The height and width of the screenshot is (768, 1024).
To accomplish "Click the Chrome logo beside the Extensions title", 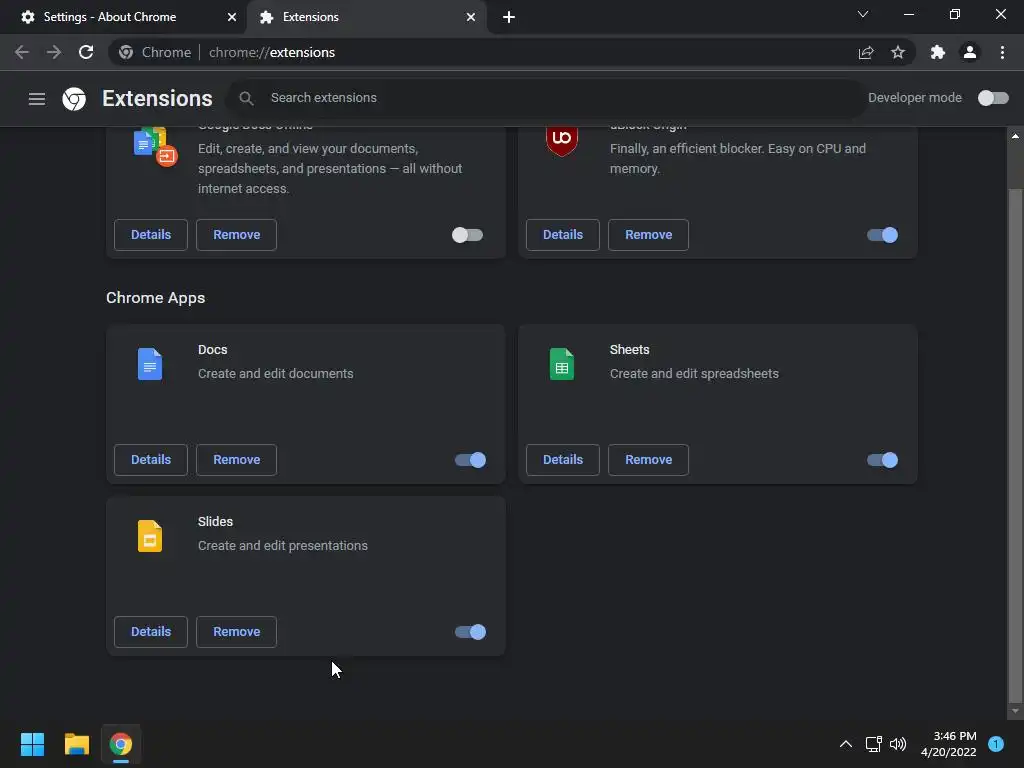I will point(74,99).
